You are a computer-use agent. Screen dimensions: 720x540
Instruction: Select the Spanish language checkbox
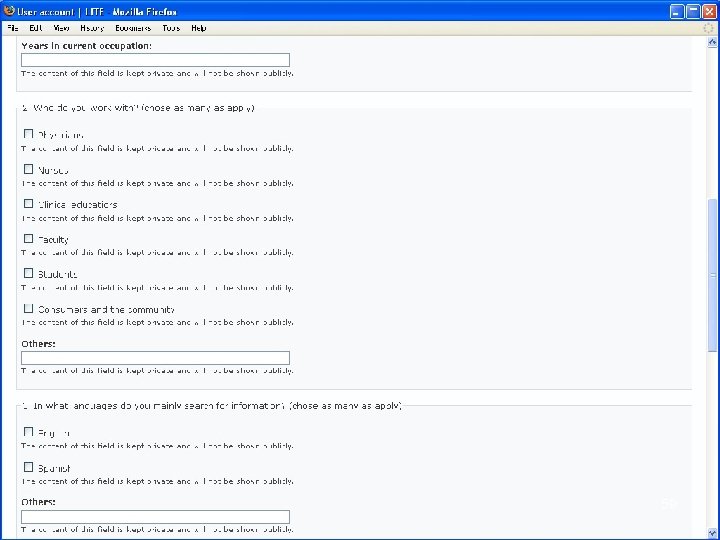(x=28, y=467)
